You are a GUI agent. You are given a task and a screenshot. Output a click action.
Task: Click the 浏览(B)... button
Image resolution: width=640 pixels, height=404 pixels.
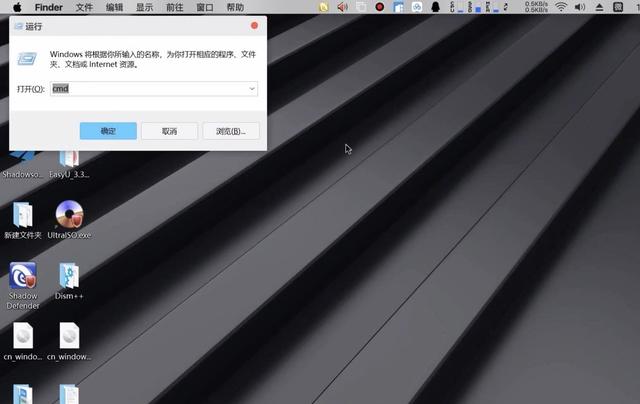[x=230, y=131]
